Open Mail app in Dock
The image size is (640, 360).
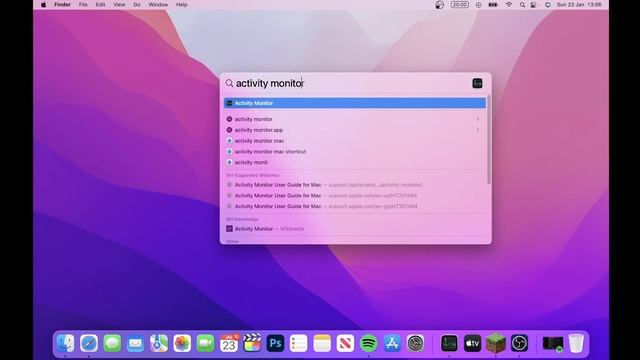[x=136, y=343]
